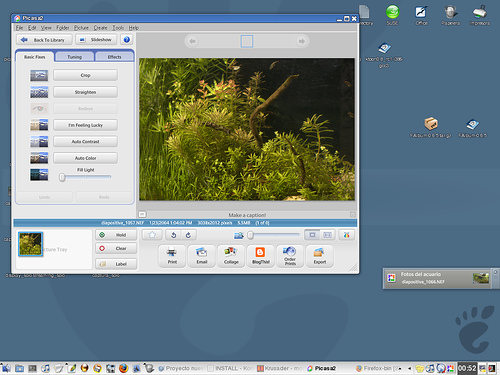Click the Fill Light slider handle
The image size is (500, 375).
[x=62, y=177]
